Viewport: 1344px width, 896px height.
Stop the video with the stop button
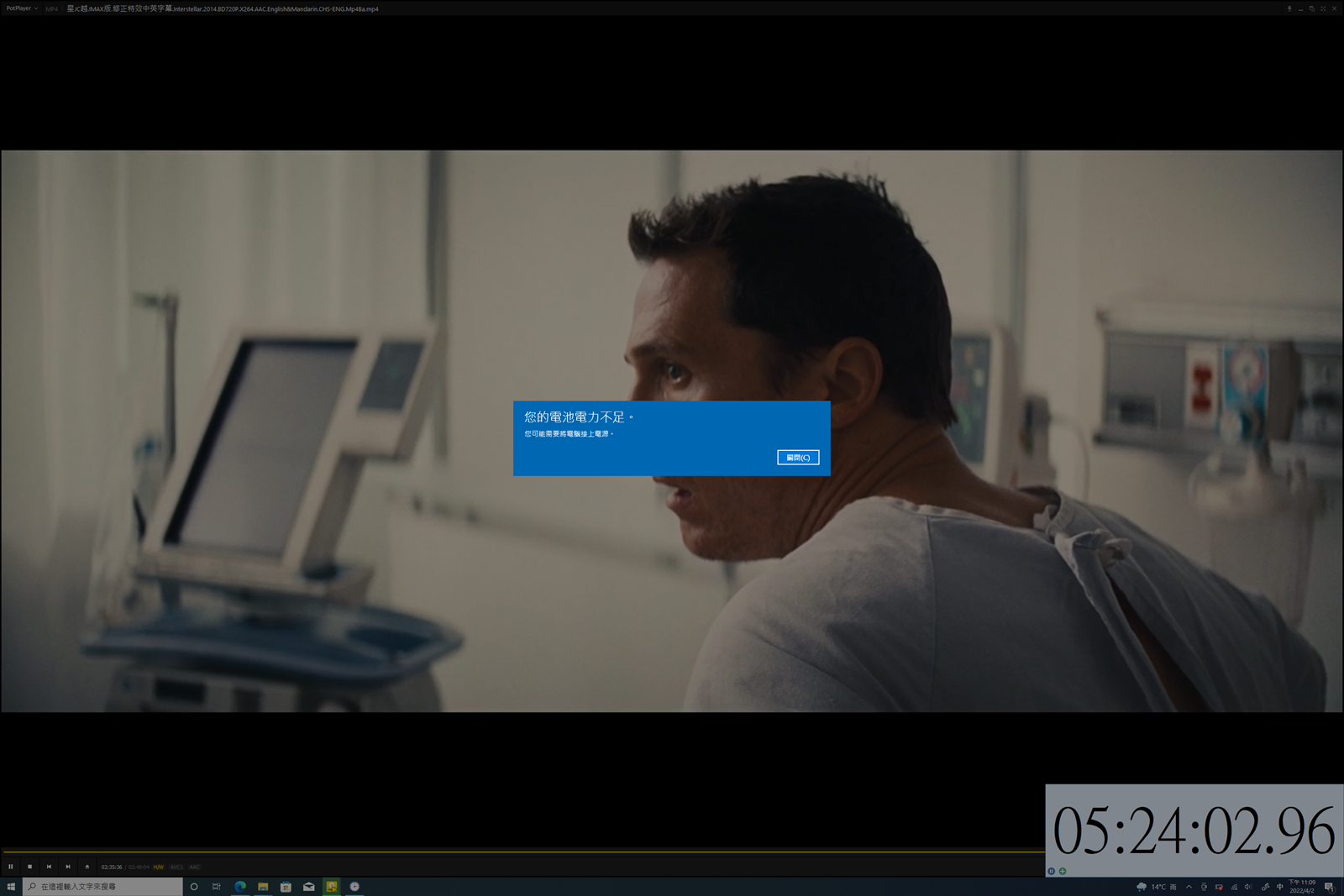[29, 867]
